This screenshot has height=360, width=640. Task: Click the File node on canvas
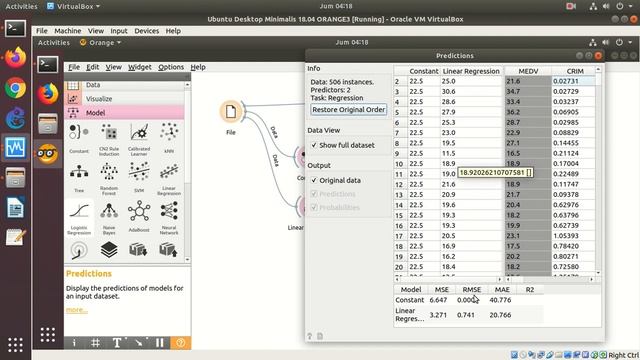point(231,111)
